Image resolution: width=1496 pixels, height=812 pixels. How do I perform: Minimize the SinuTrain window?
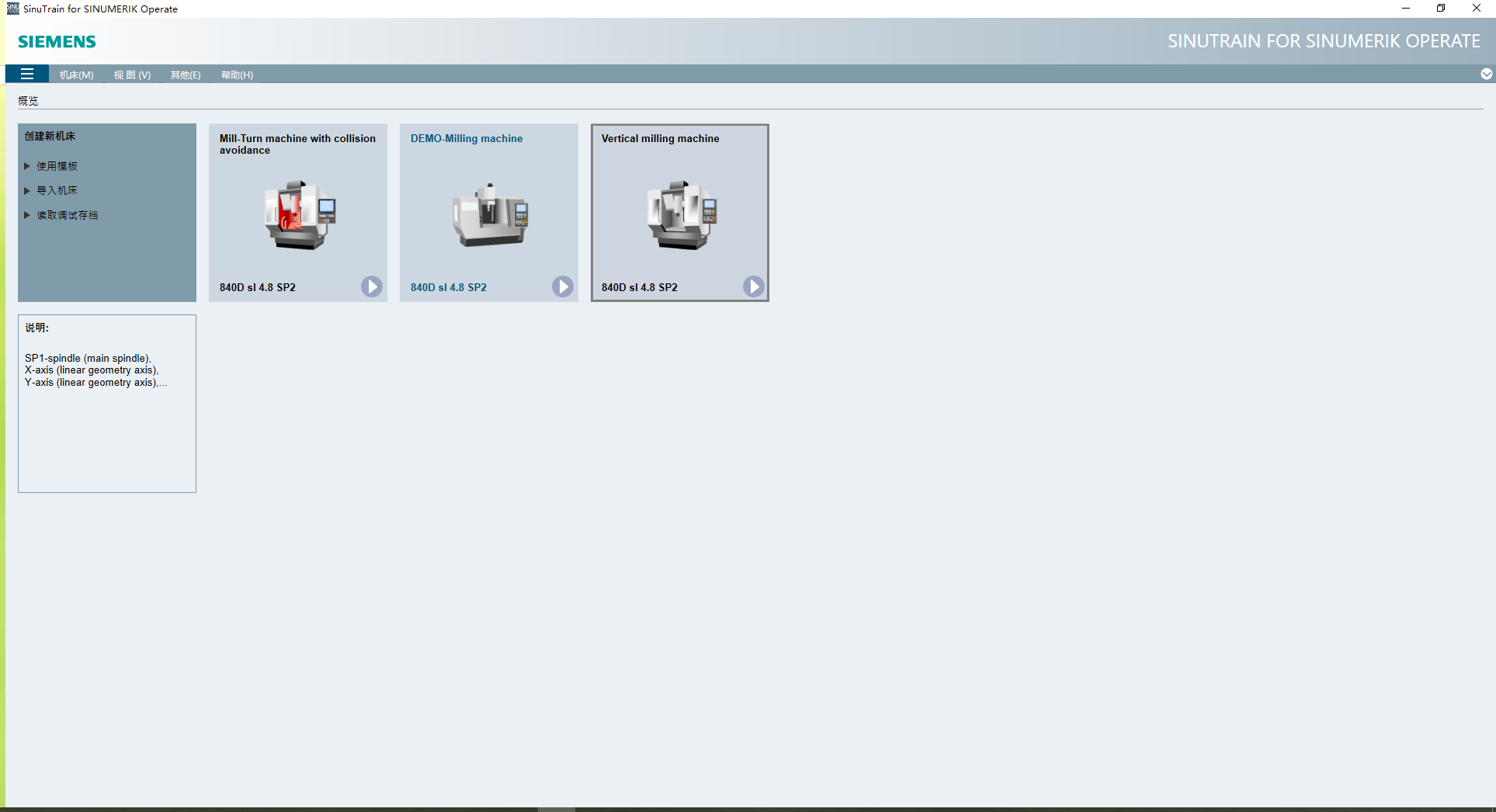pos(1405,9)
